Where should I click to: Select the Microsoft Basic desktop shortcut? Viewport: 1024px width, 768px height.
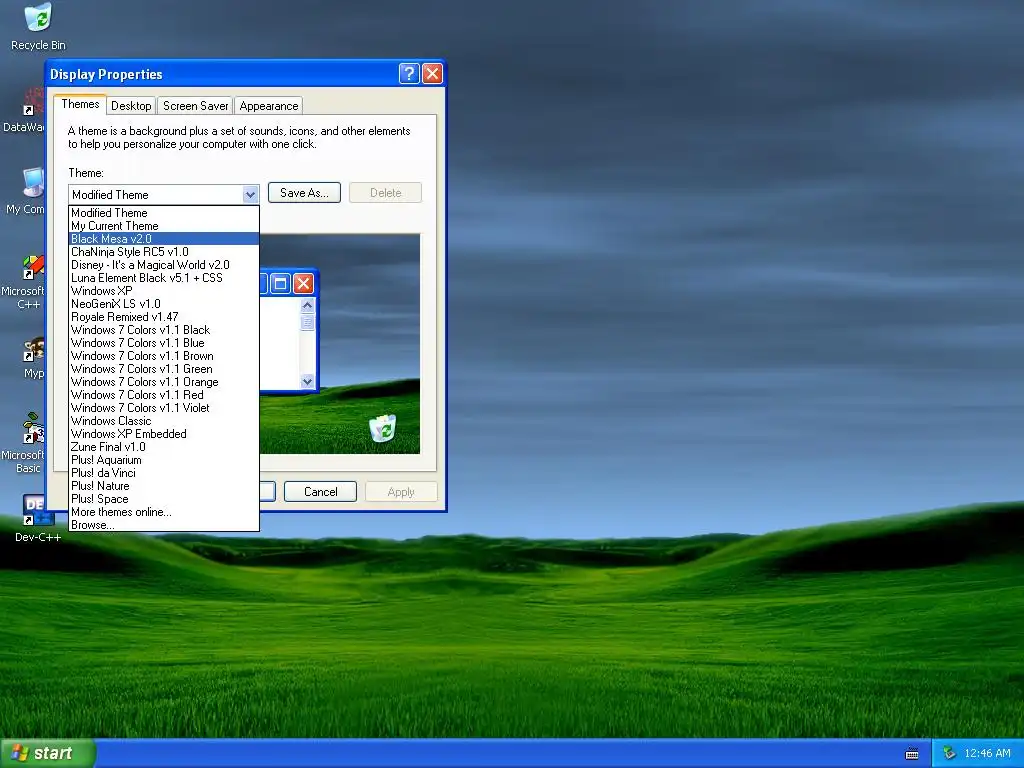[x=25, y=443]
